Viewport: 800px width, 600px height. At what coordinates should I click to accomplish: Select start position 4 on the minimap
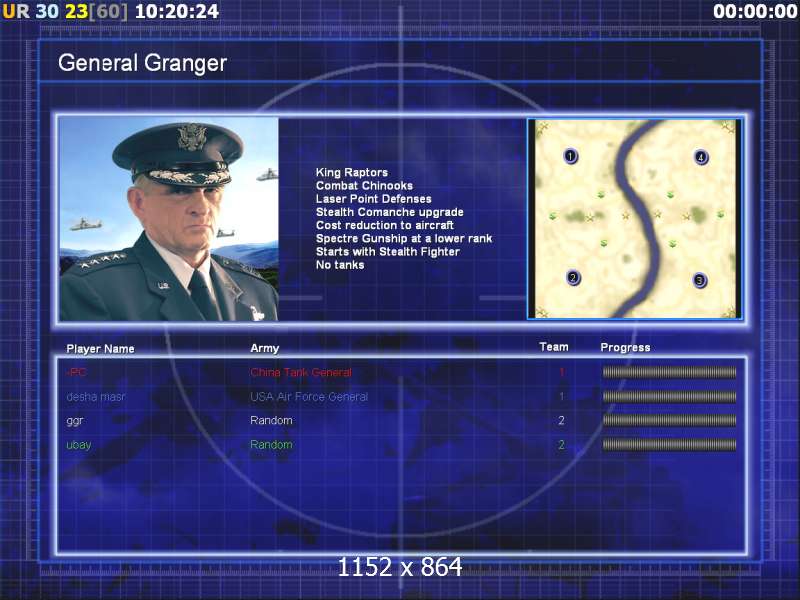(x=701, y=157)
